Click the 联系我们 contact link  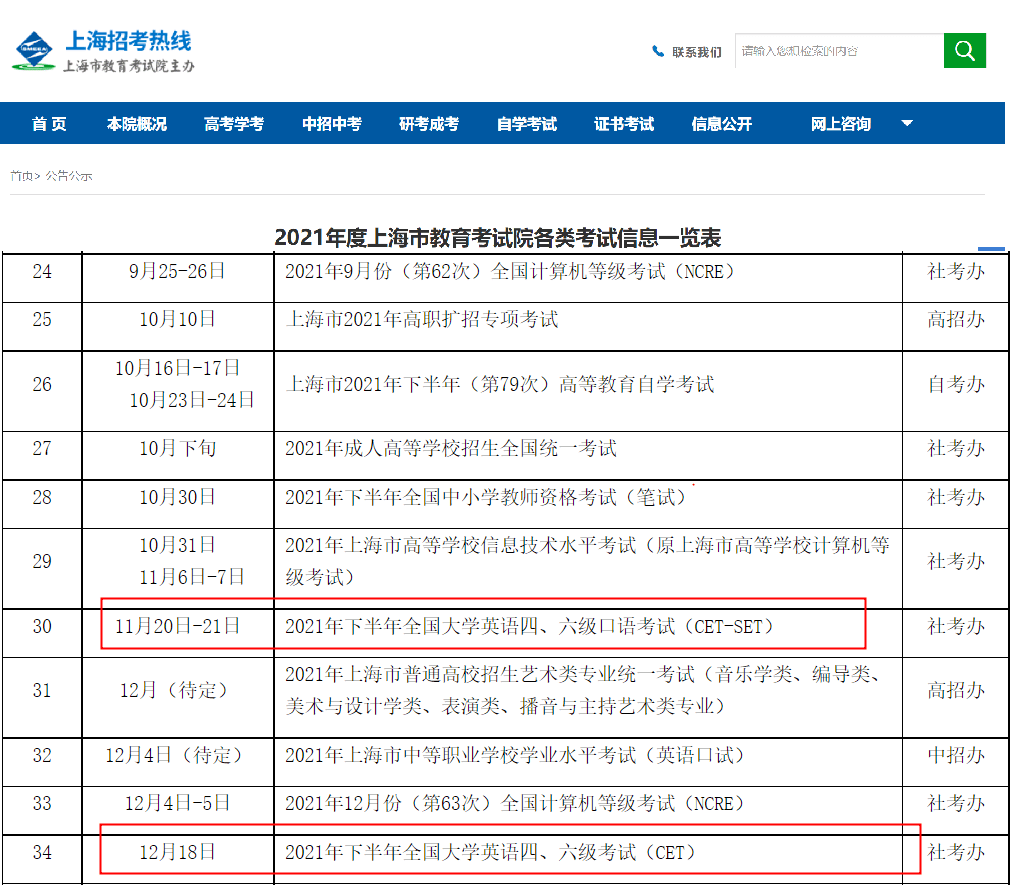(x=697, y=52)
